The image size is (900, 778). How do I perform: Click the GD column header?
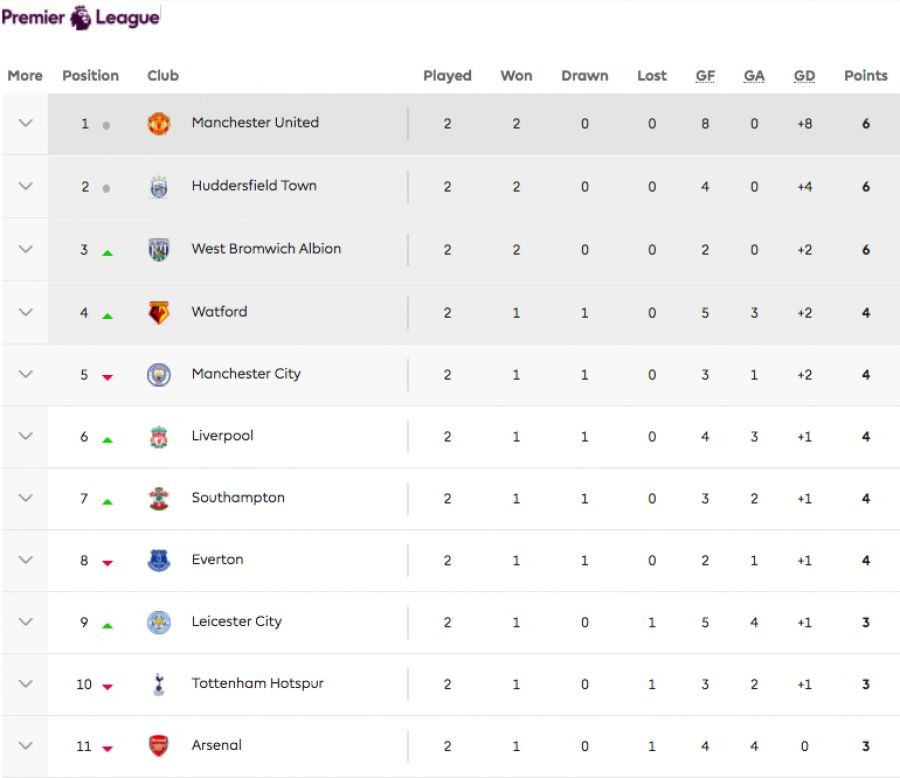pos(804,76)
